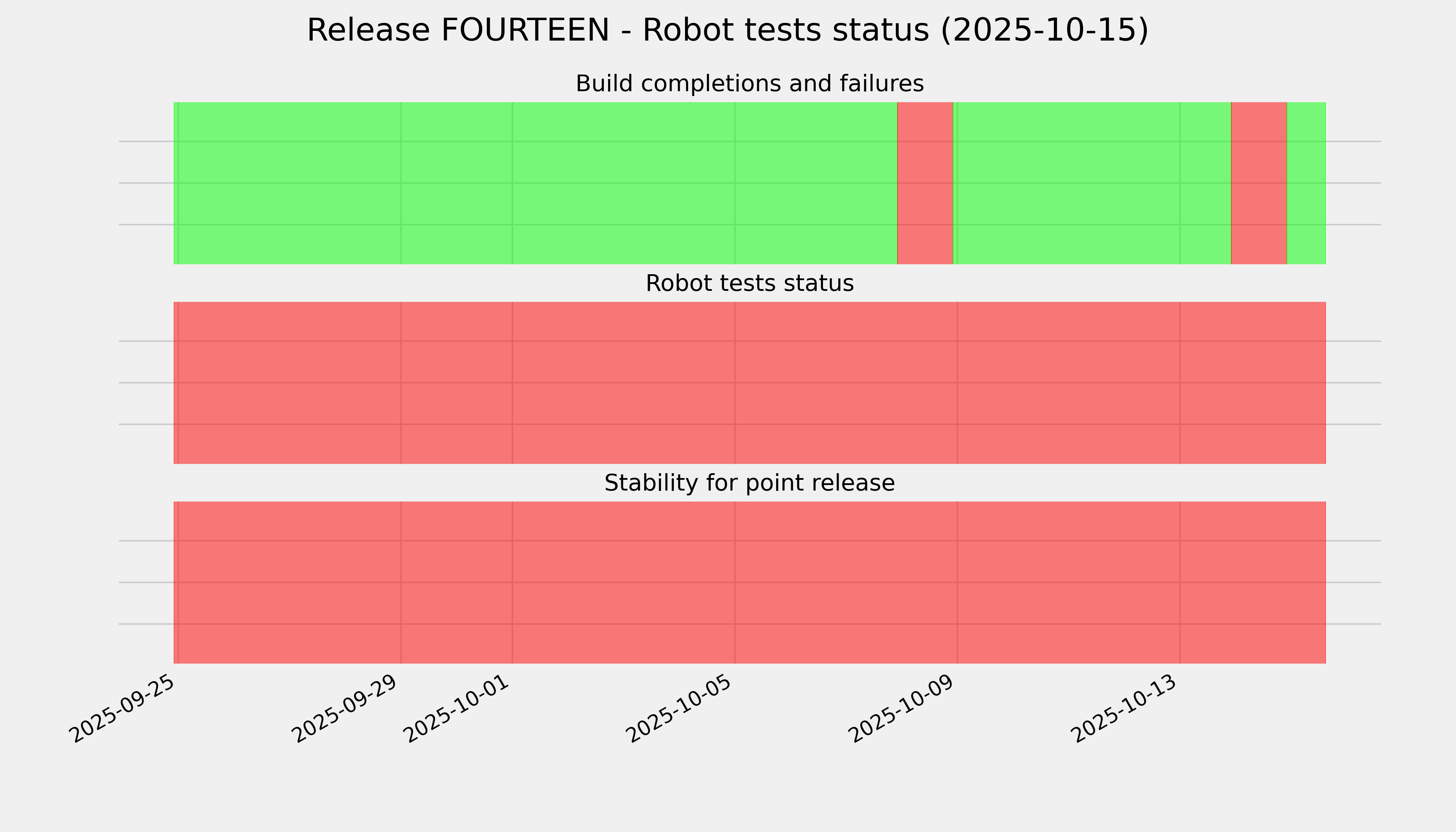Screen dimensions: 1456x832
Task: Click first red failure segment in build chart
Action: coord(925,183)
